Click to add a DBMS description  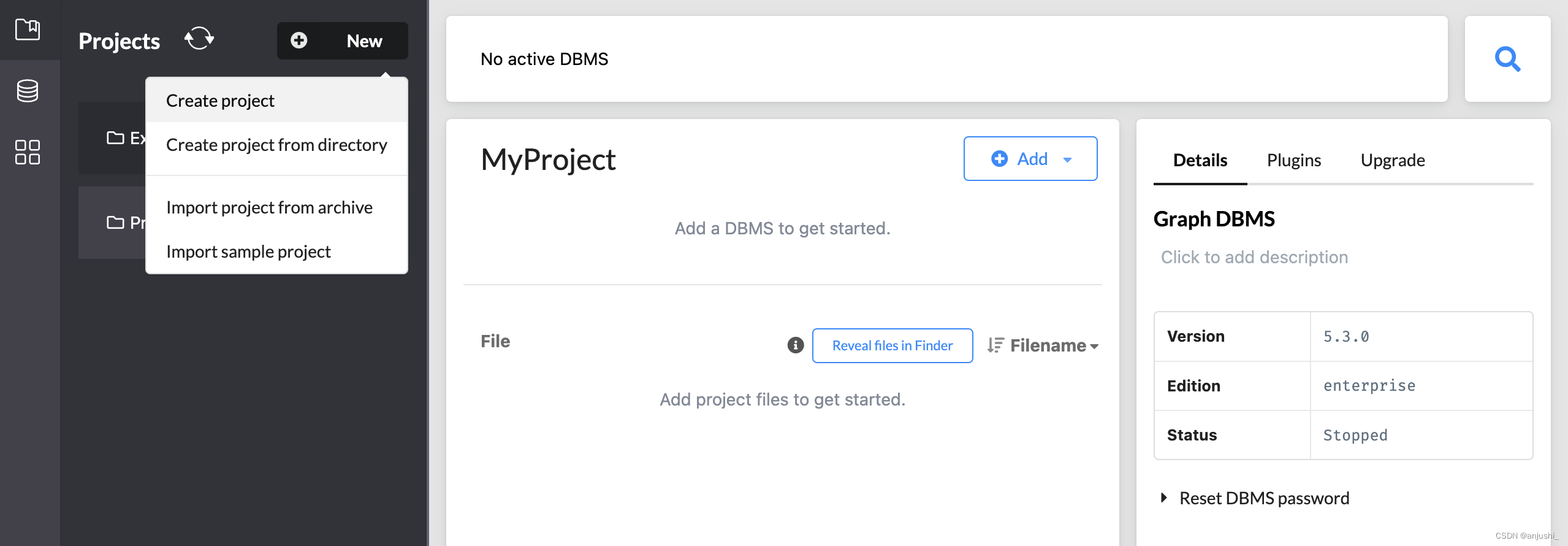click(1254, 257)
